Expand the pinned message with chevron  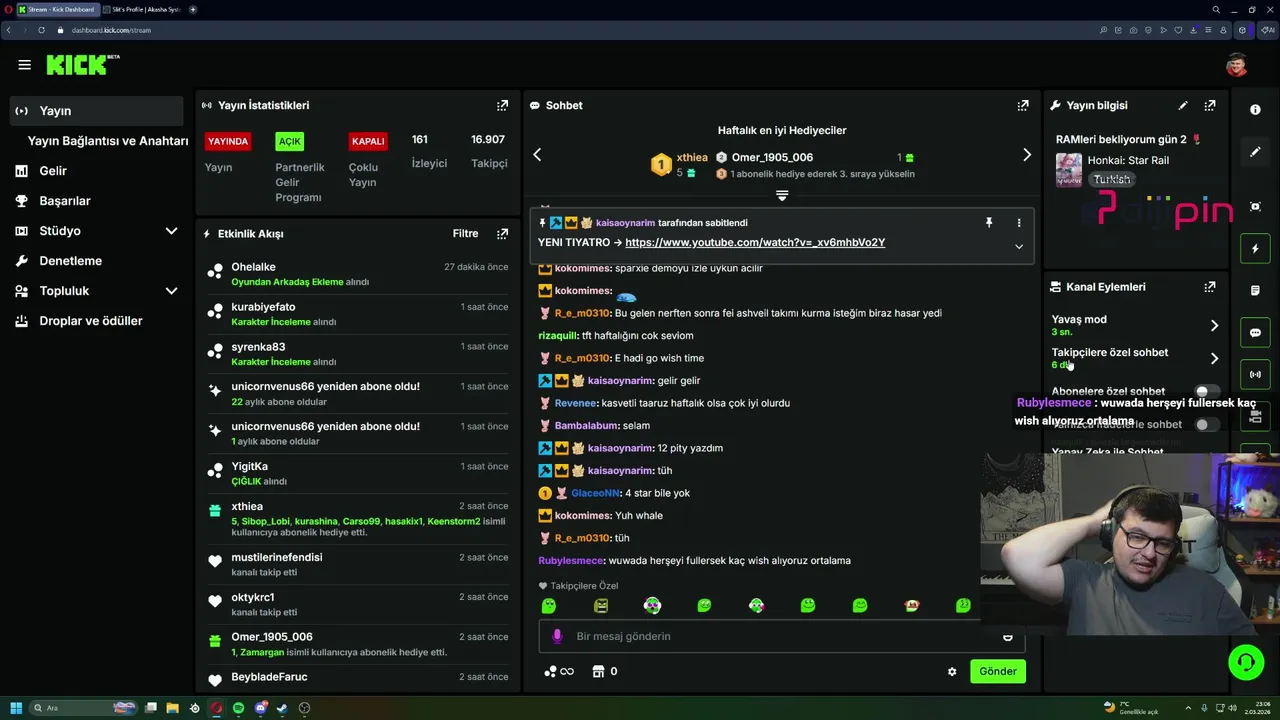click(x=1019, y=247)
